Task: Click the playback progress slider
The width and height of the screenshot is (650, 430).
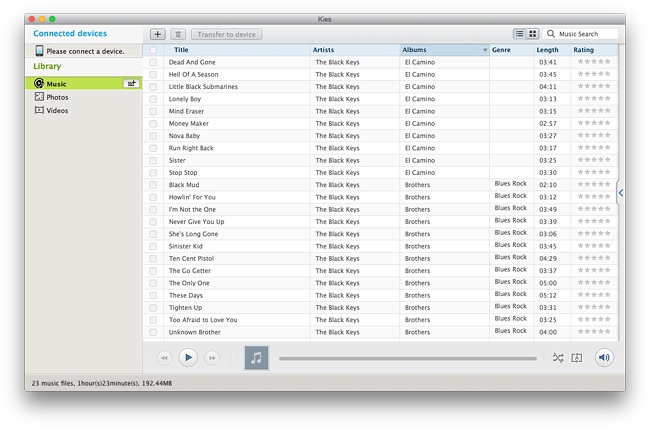Action: [x=407, y=358]
